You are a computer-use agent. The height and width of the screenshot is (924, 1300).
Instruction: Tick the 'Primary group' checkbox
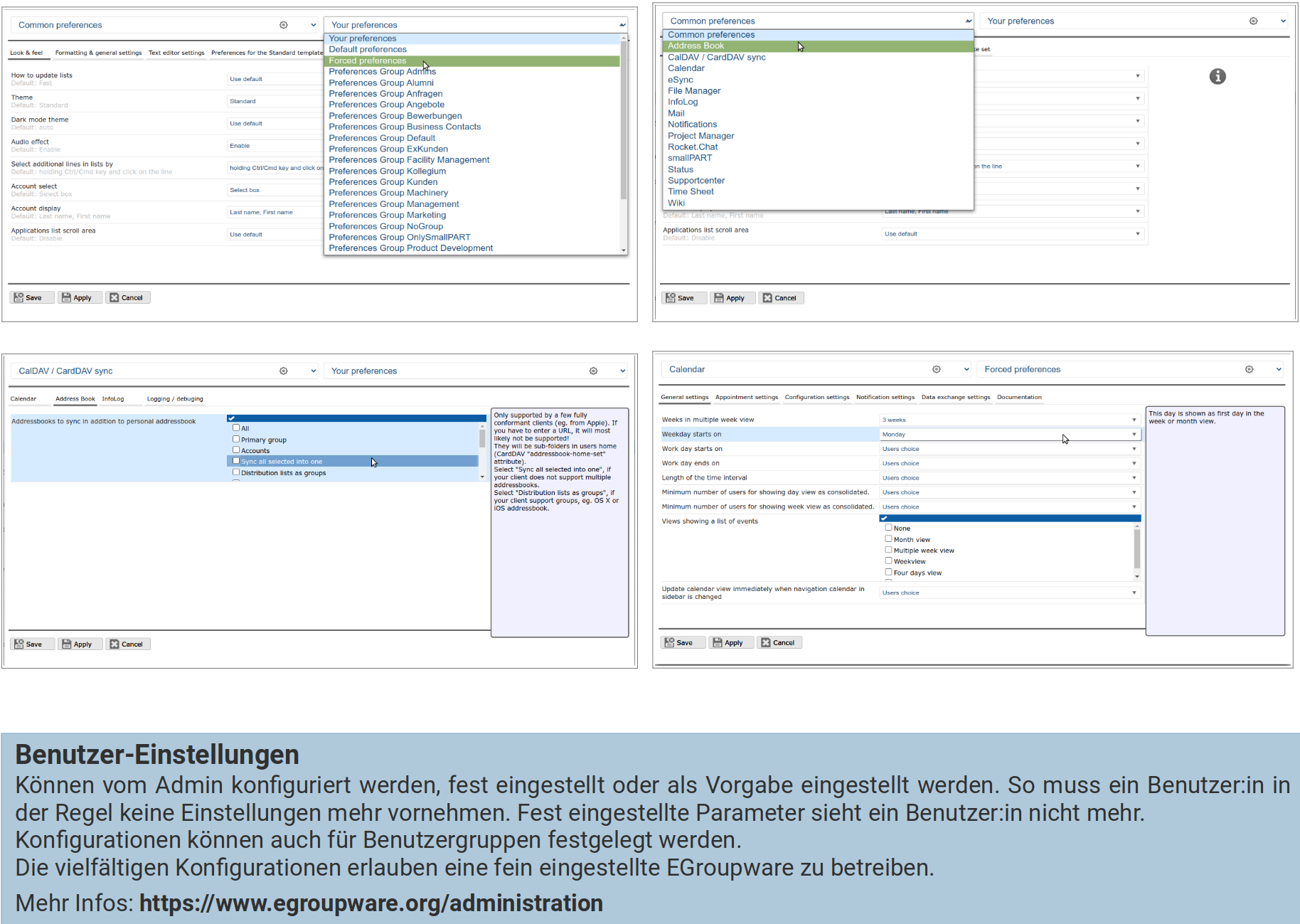point(236,440)
